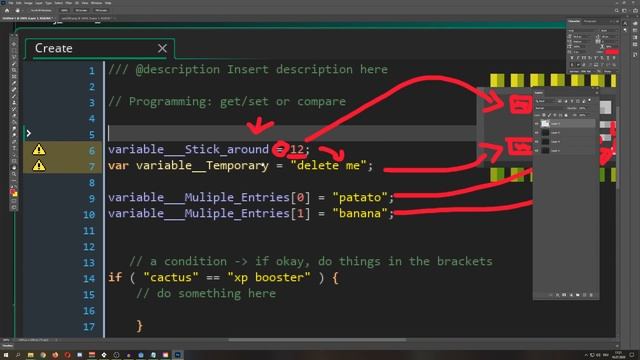Toggle lock all in Layers panel
The height and width of the screenshot is (360, 640).
tap(566, 115)
